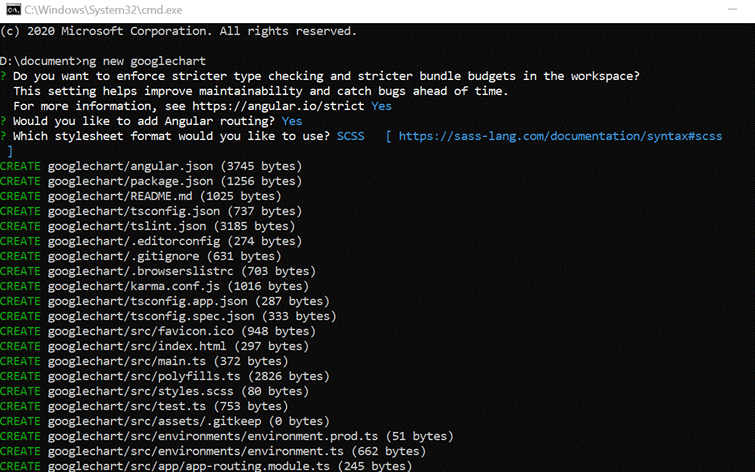Click the googlechart/src/assets/.gitkeep line
The height and width of the screenshot is (472, 755).
coord(165,421)
